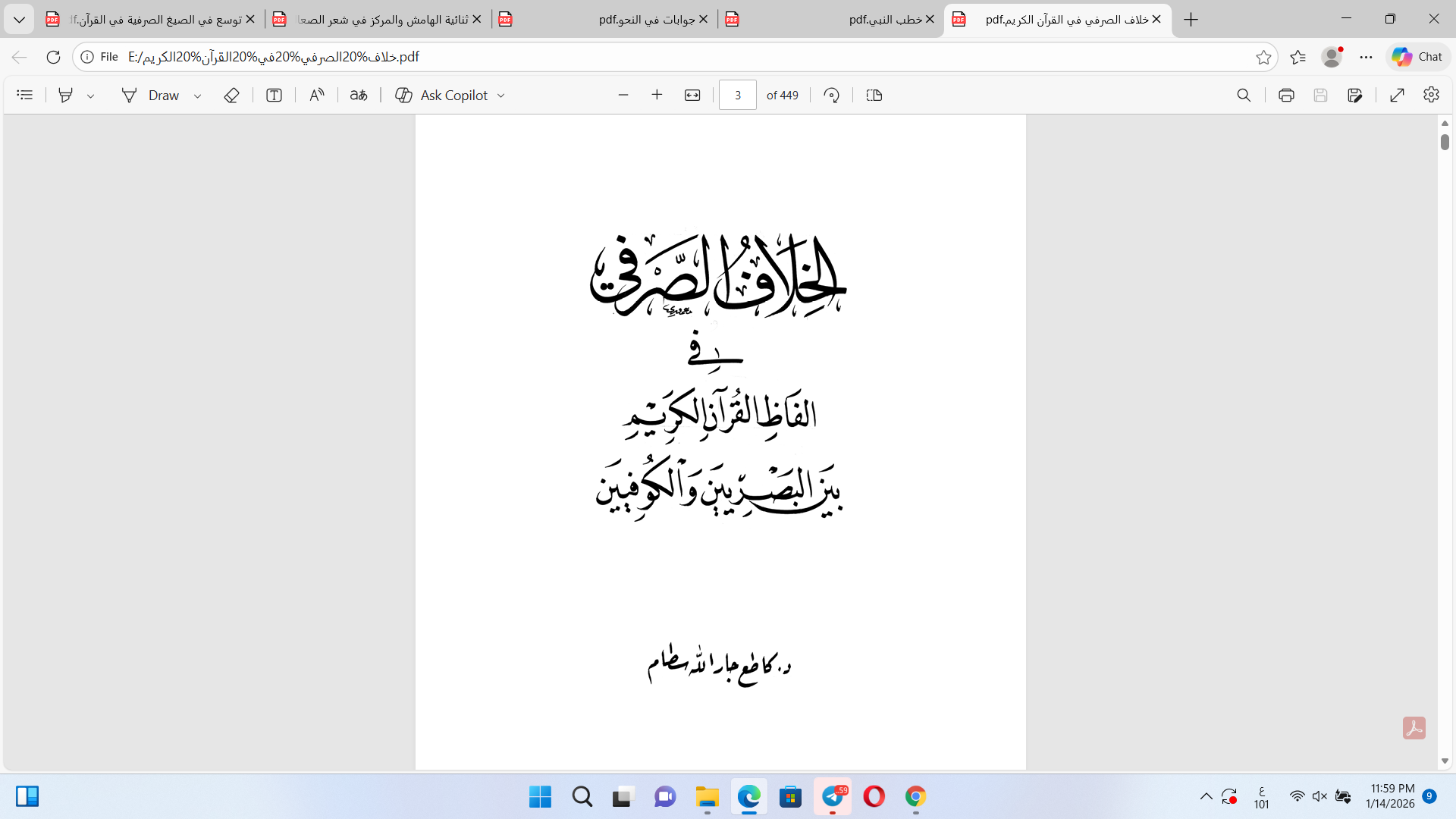The height and width of the screenshot is (819, 1456).
Task: Open the Wi-Fi network tray icon
Action: tap(1297, 796)
